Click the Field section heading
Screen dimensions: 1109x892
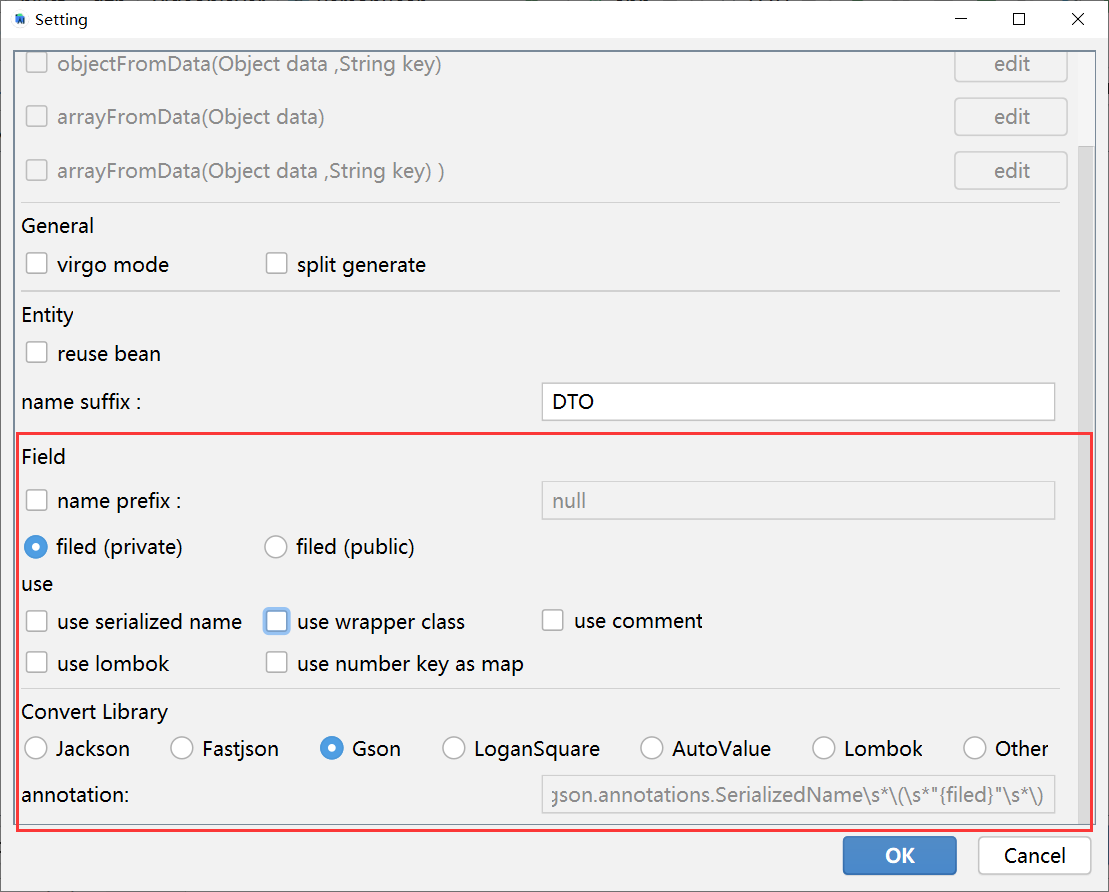click(43, 456)
